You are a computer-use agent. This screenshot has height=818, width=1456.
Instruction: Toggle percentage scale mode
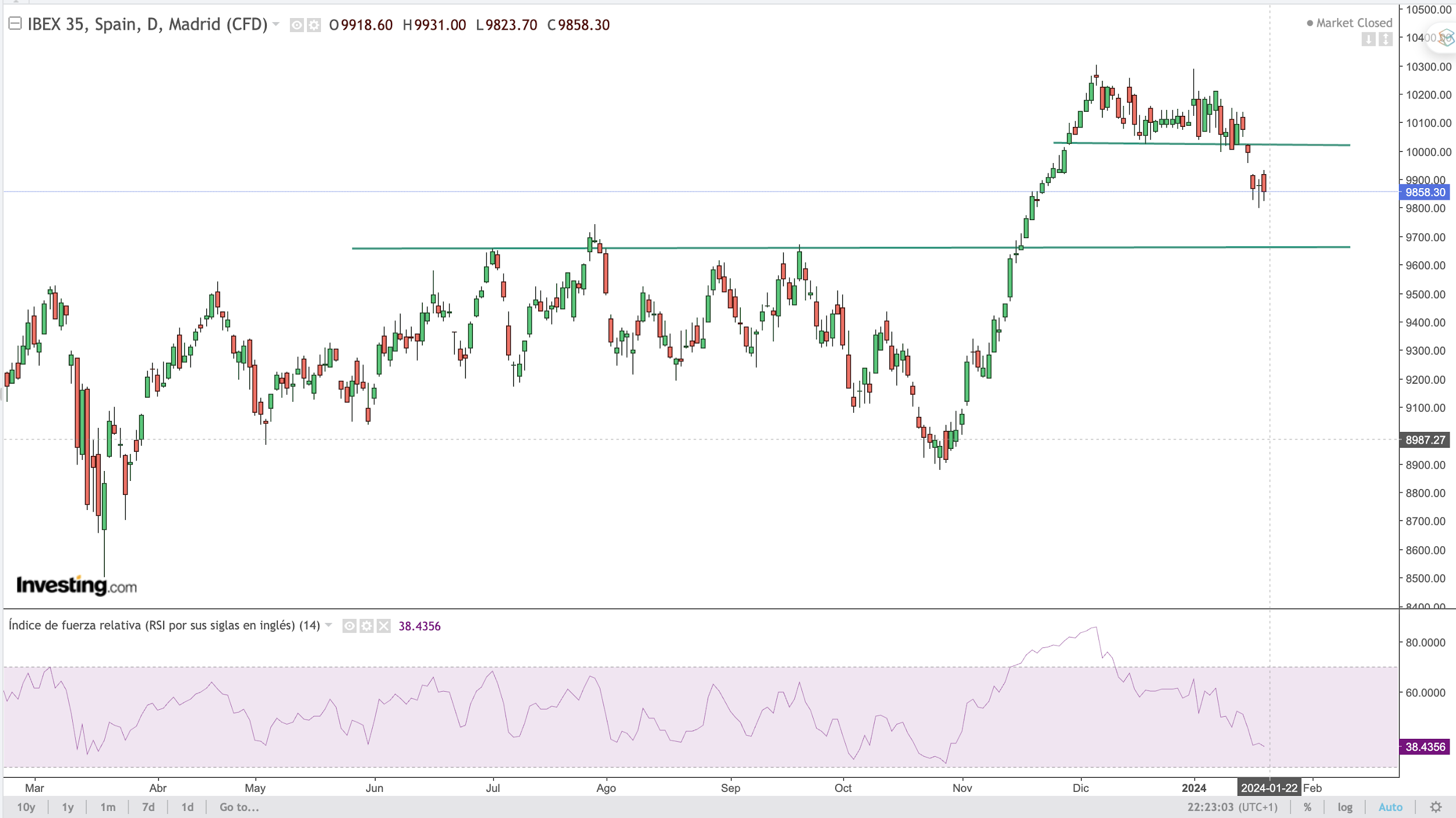coord(1307,807)
